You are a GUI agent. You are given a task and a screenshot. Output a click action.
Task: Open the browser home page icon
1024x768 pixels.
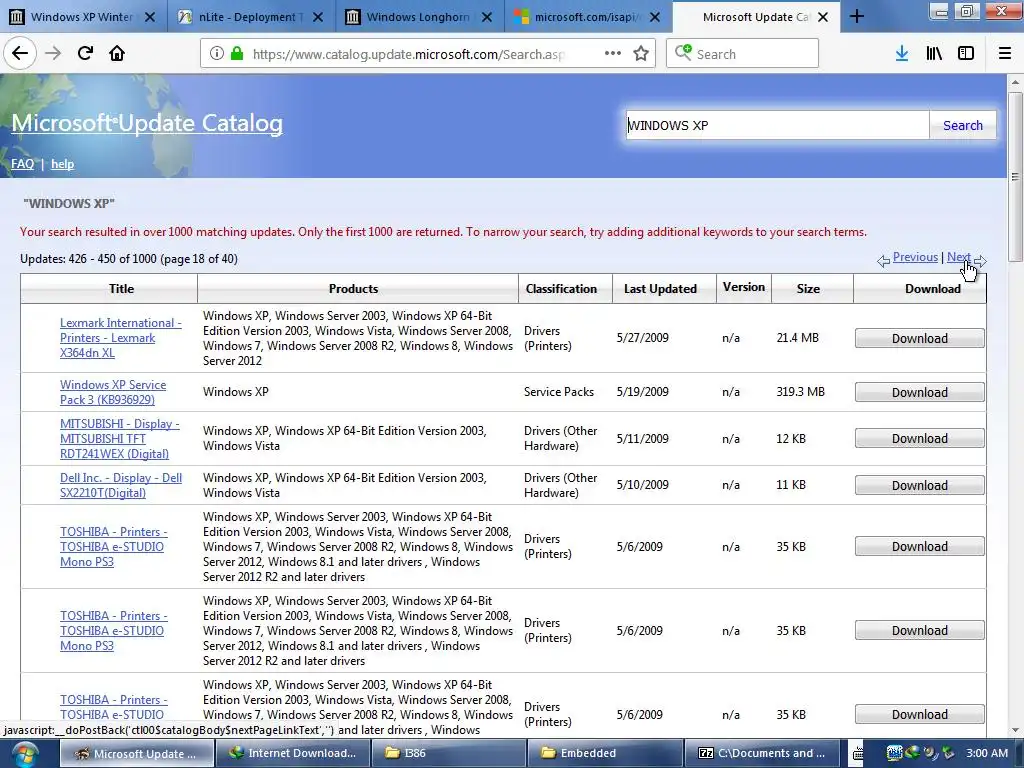pyautogui.click(x=117, y=54)
